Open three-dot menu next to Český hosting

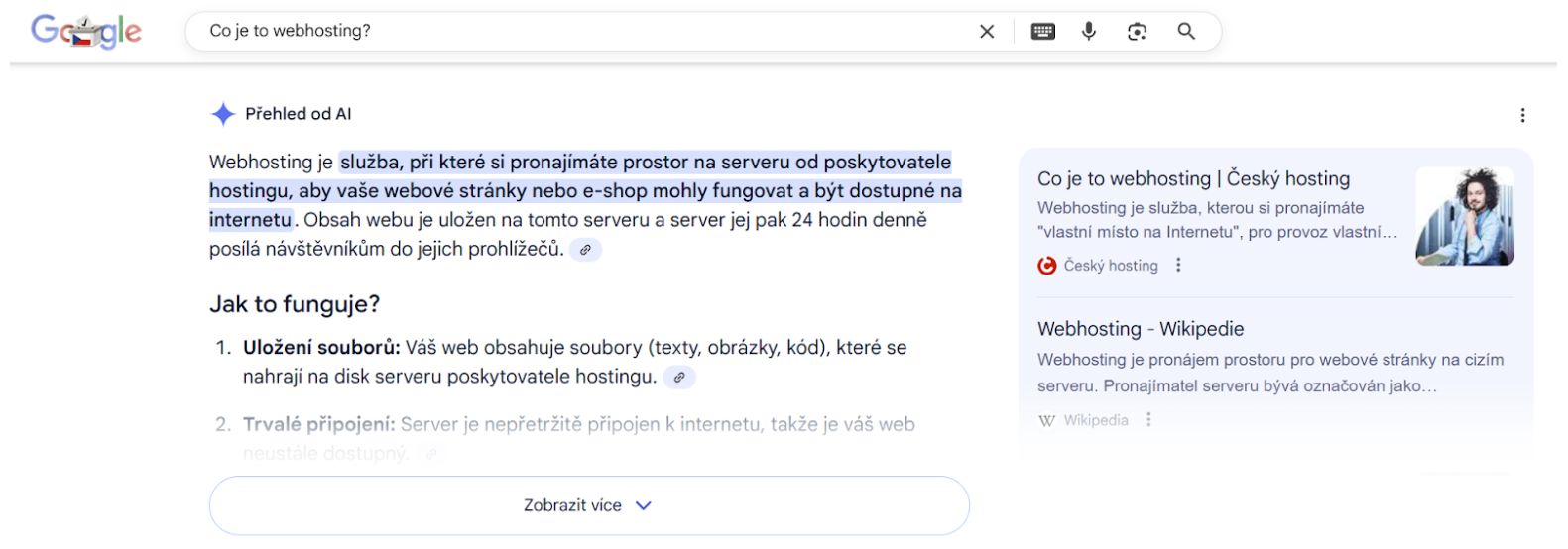(1178, 266)
